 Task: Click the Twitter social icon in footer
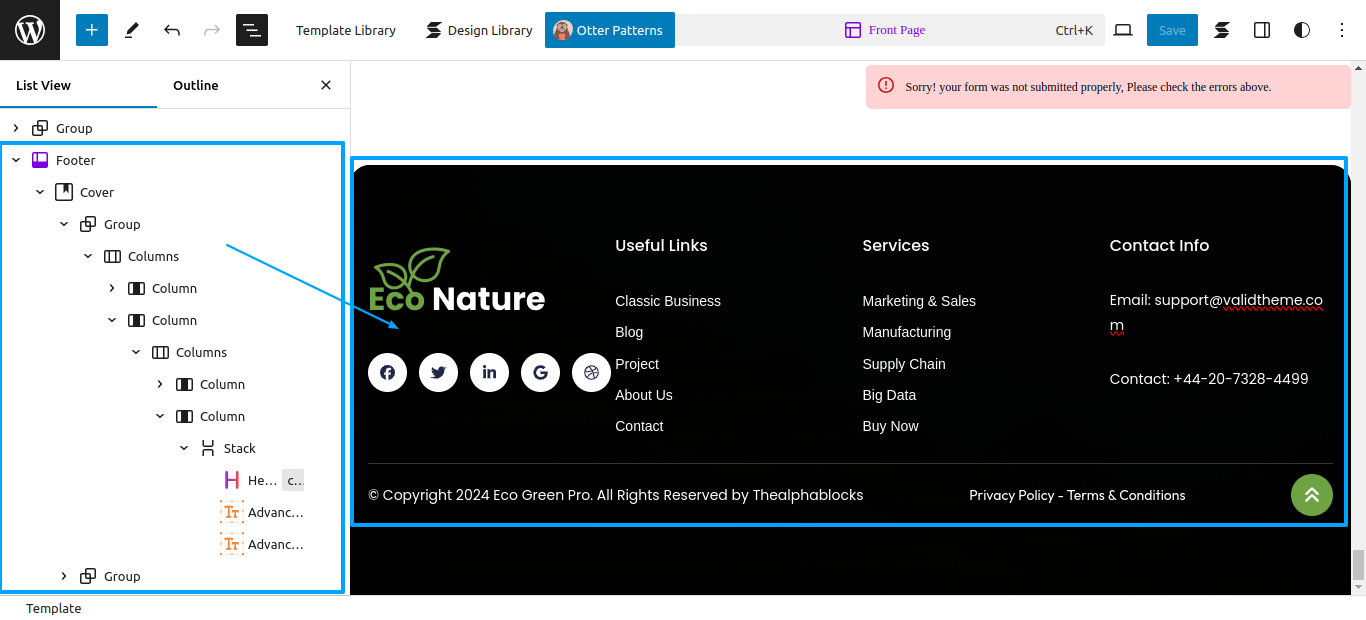click(438, 373)
